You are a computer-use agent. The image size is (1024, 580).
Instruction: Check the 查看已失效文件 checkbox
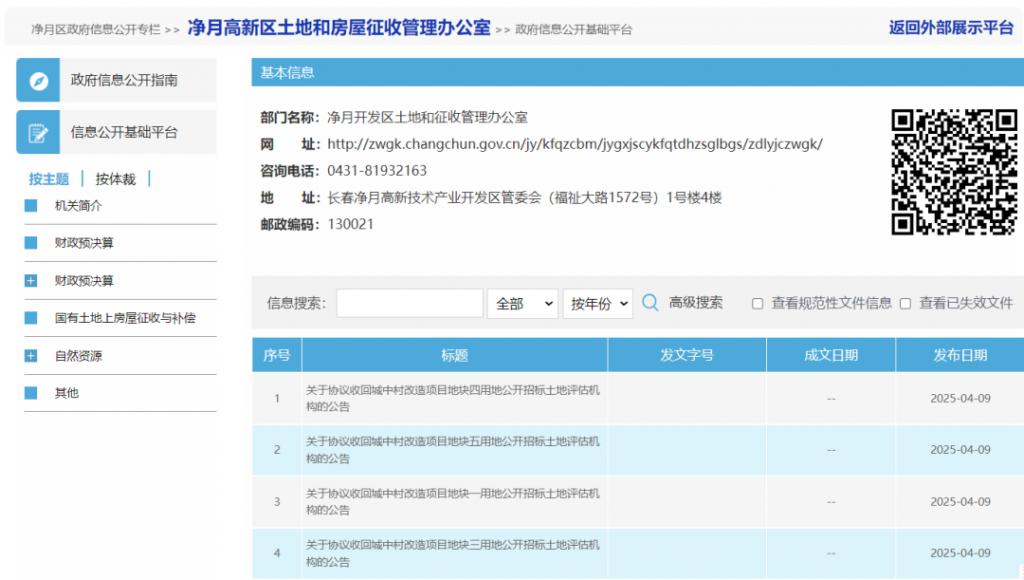coord(905,304)
